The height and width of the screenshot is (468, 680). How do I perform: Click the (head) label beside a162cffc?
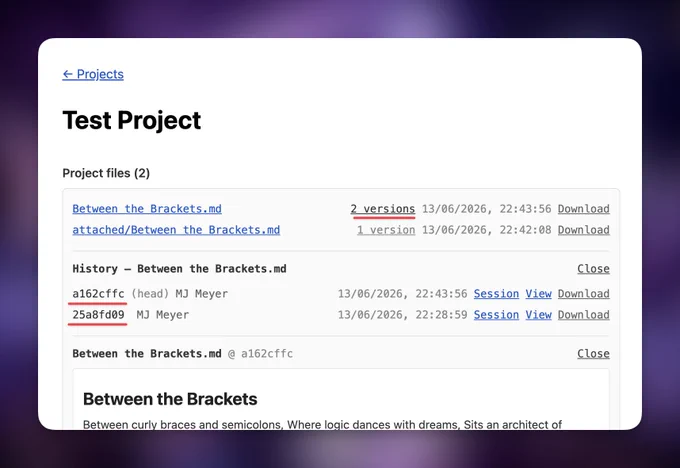point(150,294)
